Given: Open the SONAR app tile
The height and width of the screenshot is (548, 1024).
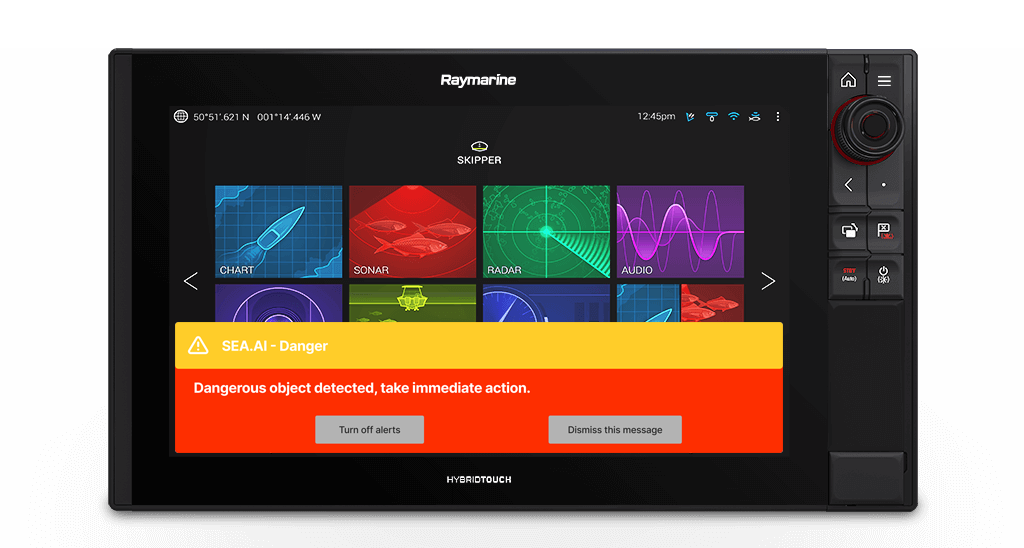Looking at the screenshot, I should tap(412, 232).
